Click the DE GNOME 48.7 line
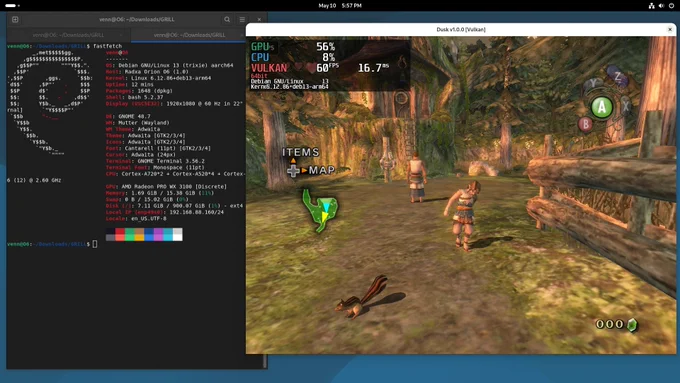This screenshot has width=680, height=383. click(x=128, y=117)
